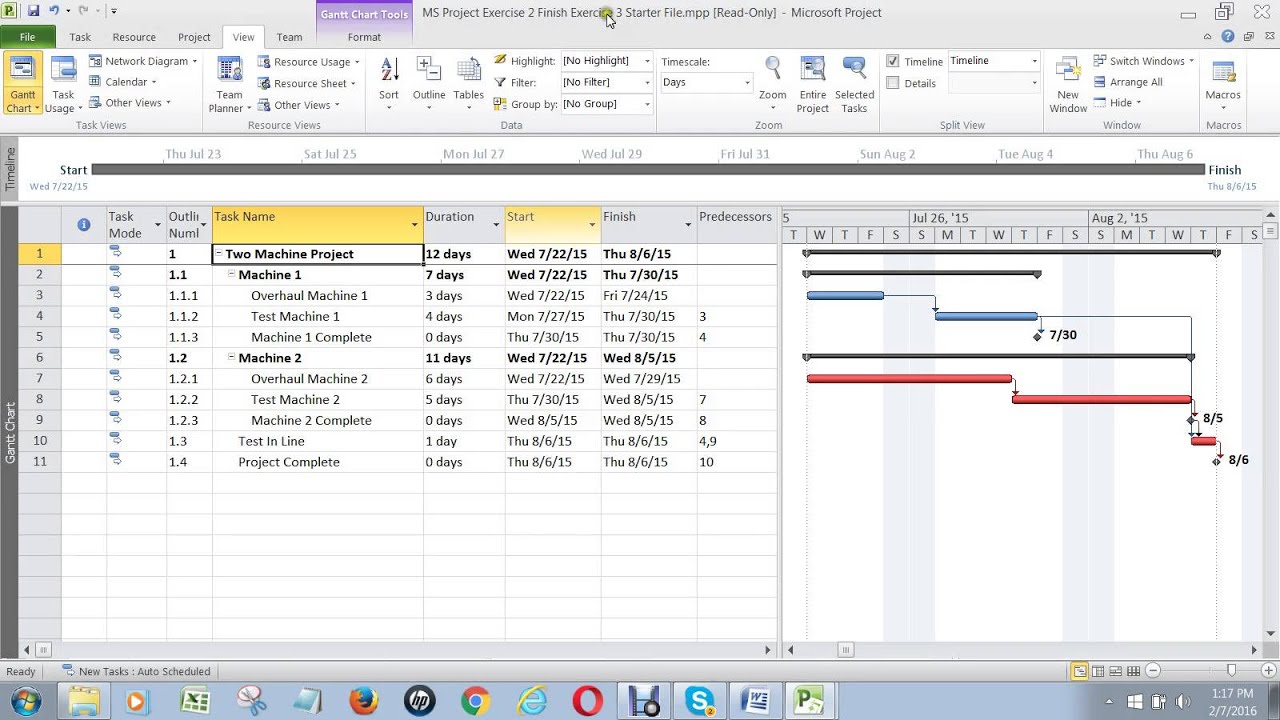Switch to the Format ribbon tab

pyautogui.click(x=364, y=37)
